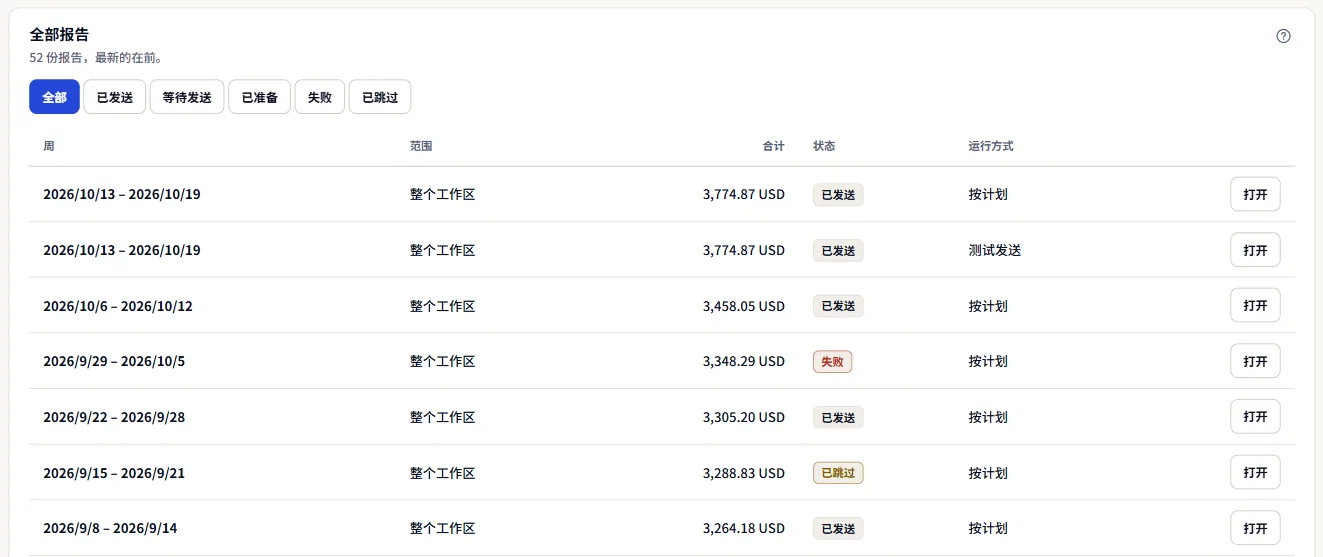Filter reports by 已跳过 tab

380,97
